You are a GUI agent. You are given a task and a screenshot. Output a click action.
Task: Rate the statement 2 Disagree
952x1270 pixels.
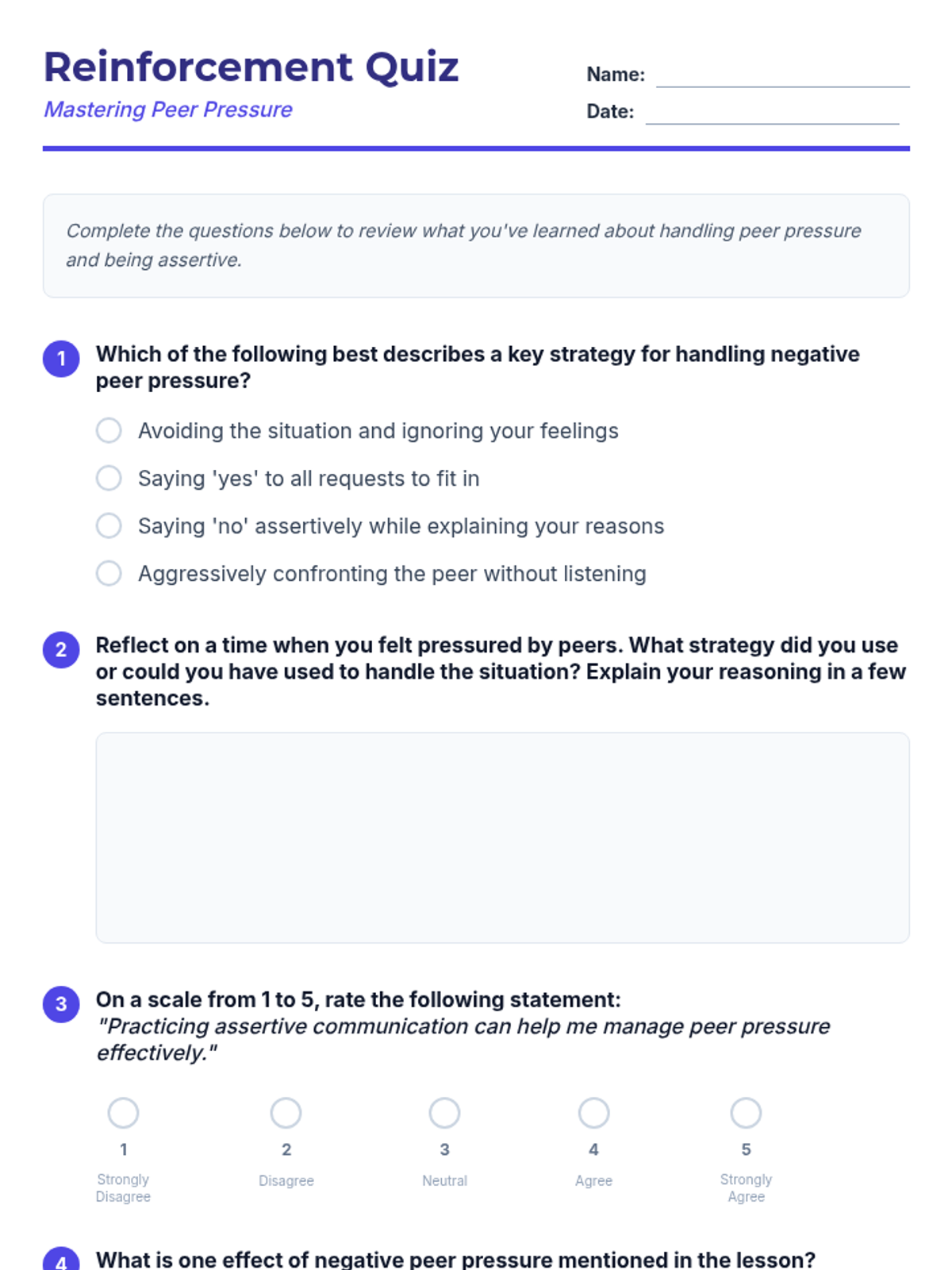click(286, 1113)
